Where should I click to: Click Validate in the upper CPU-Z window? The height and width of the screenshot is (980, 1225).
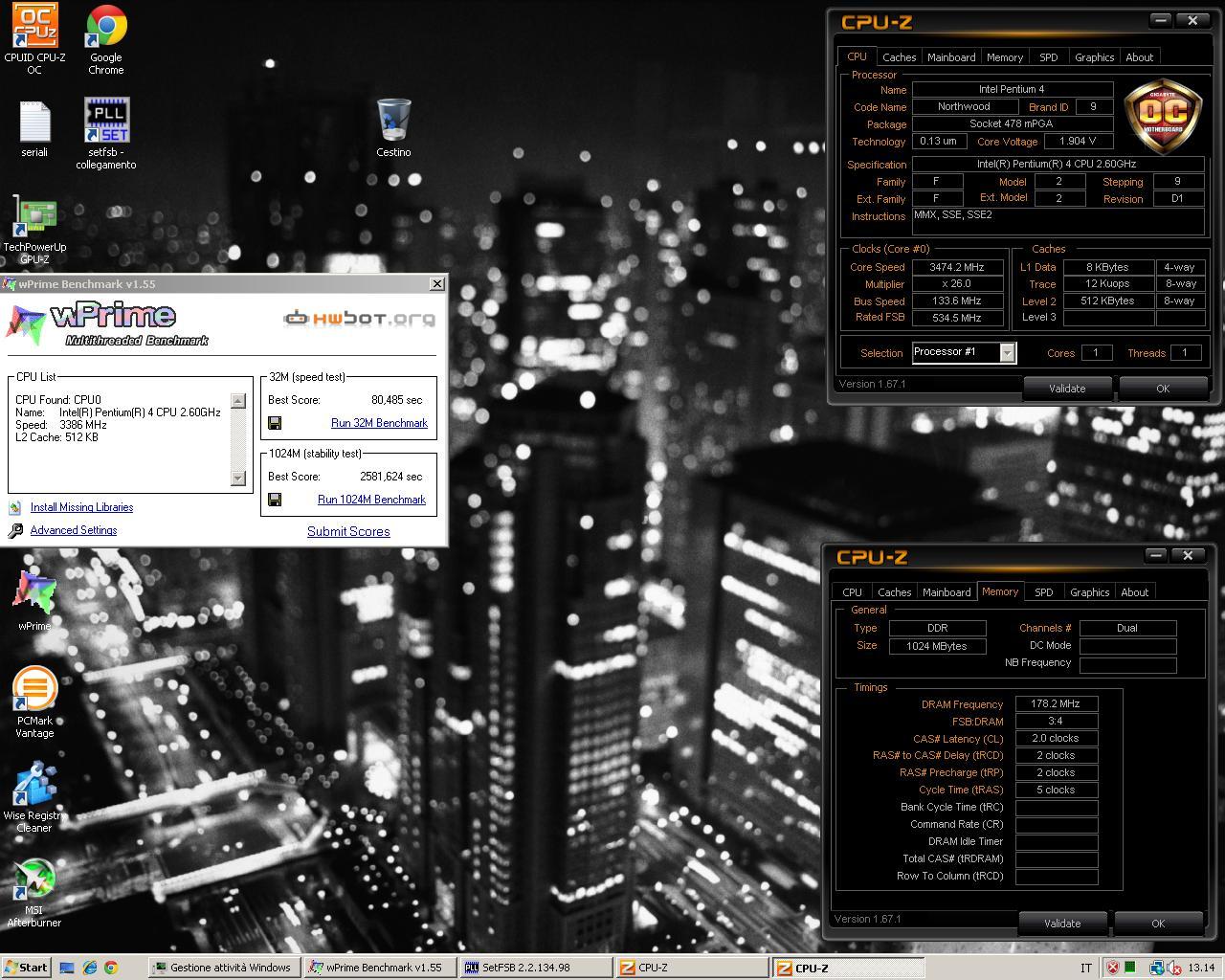[1067, 389]
